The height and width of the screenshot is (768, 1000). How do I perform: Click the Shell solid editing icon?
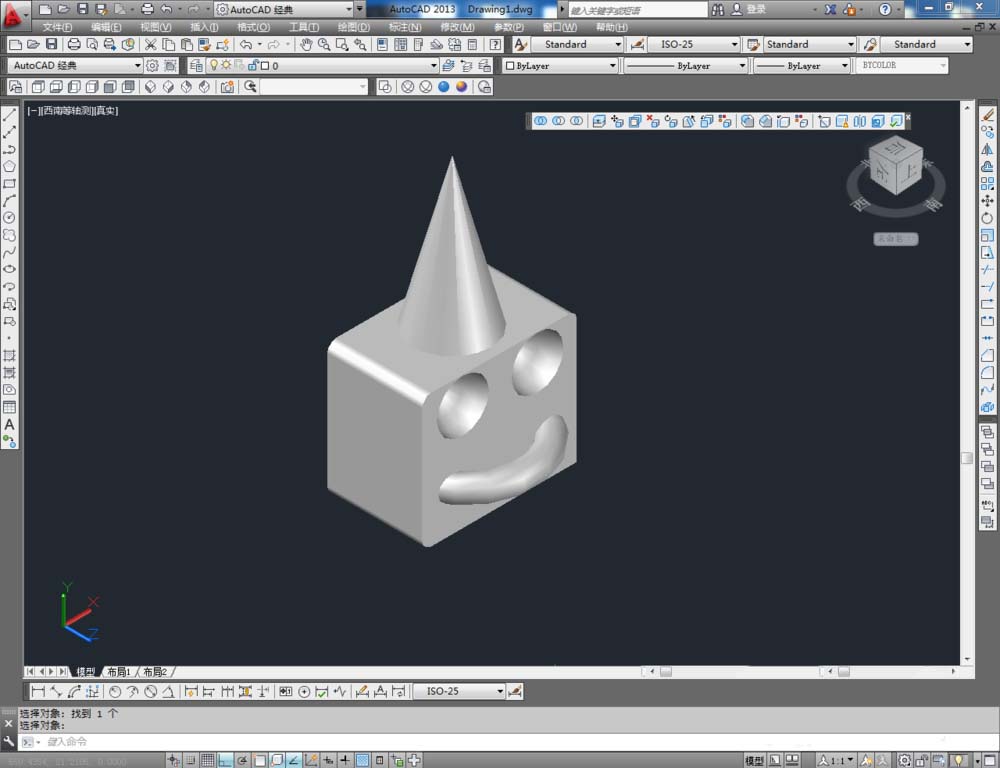click(x=878, y=121)
